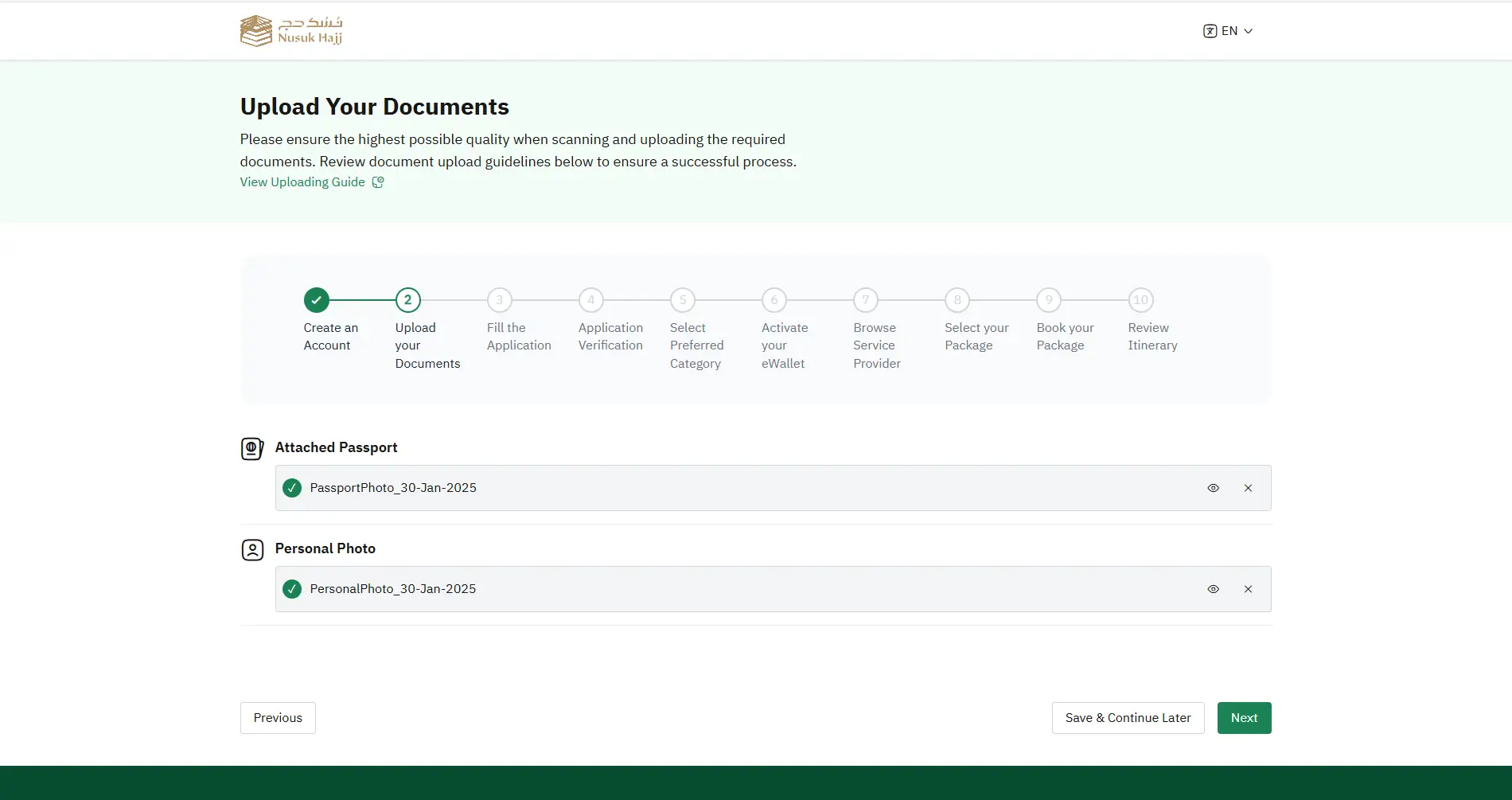The image size is (1512, 800).
Task: Open the EN language dropdown chevron
Action: (x=1248, y=31)
